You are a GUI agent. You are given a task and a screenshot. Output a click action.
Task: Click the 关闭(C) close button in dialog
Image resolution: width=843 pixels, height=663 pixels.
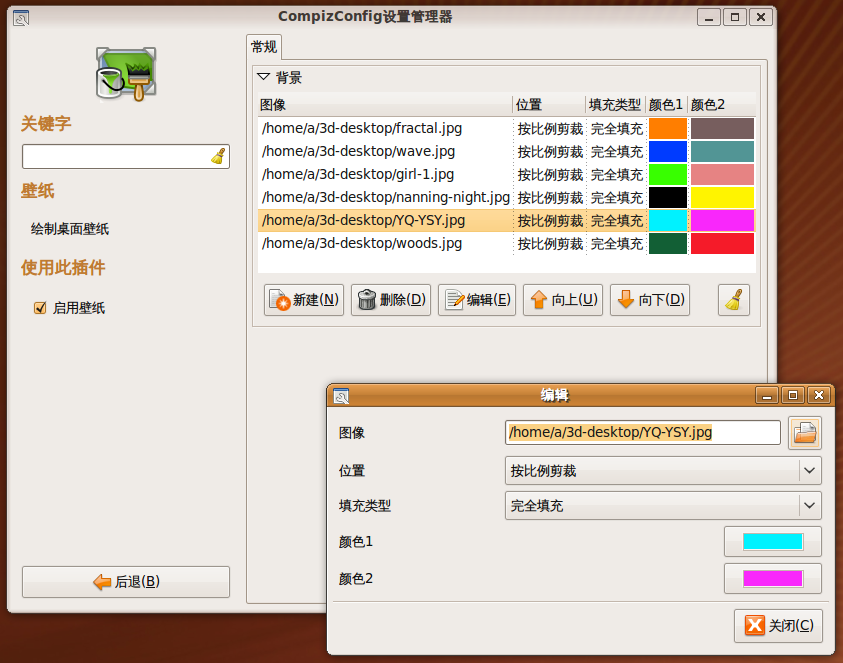click(778, 625)
